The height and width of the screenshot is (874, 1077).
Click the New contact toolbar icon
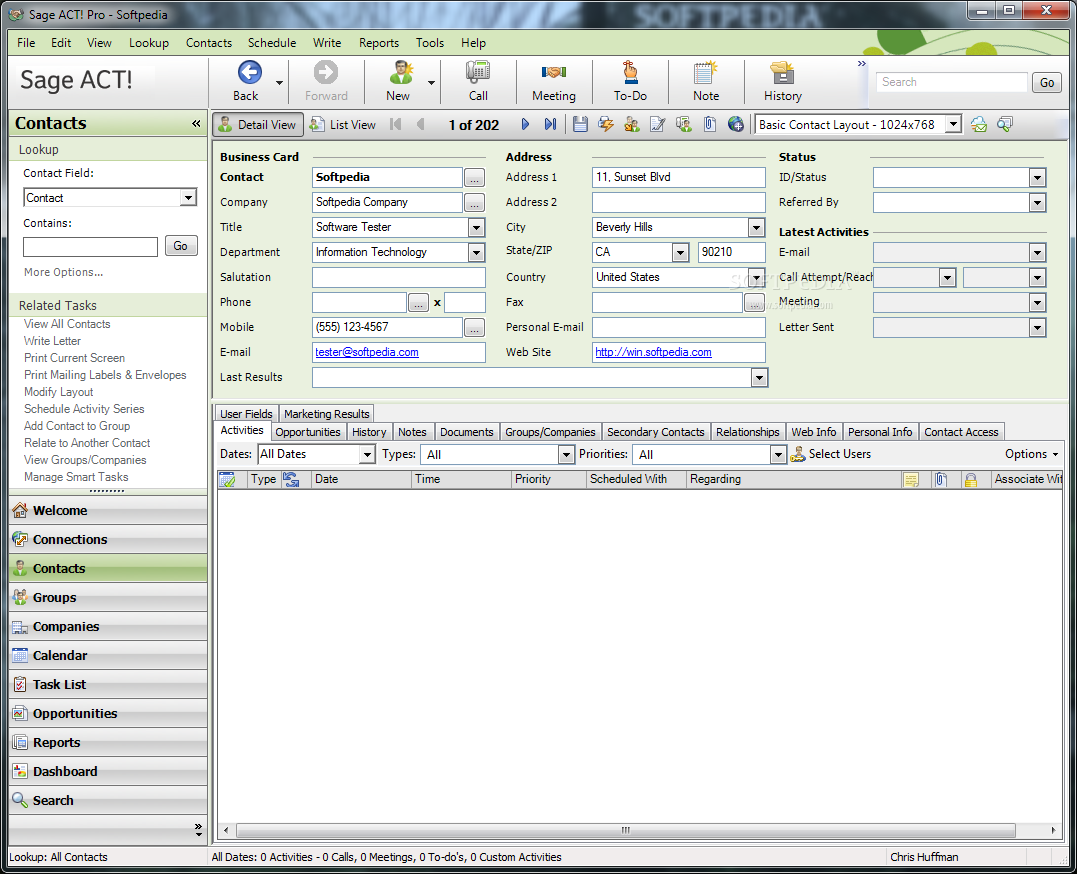[399, 73]
